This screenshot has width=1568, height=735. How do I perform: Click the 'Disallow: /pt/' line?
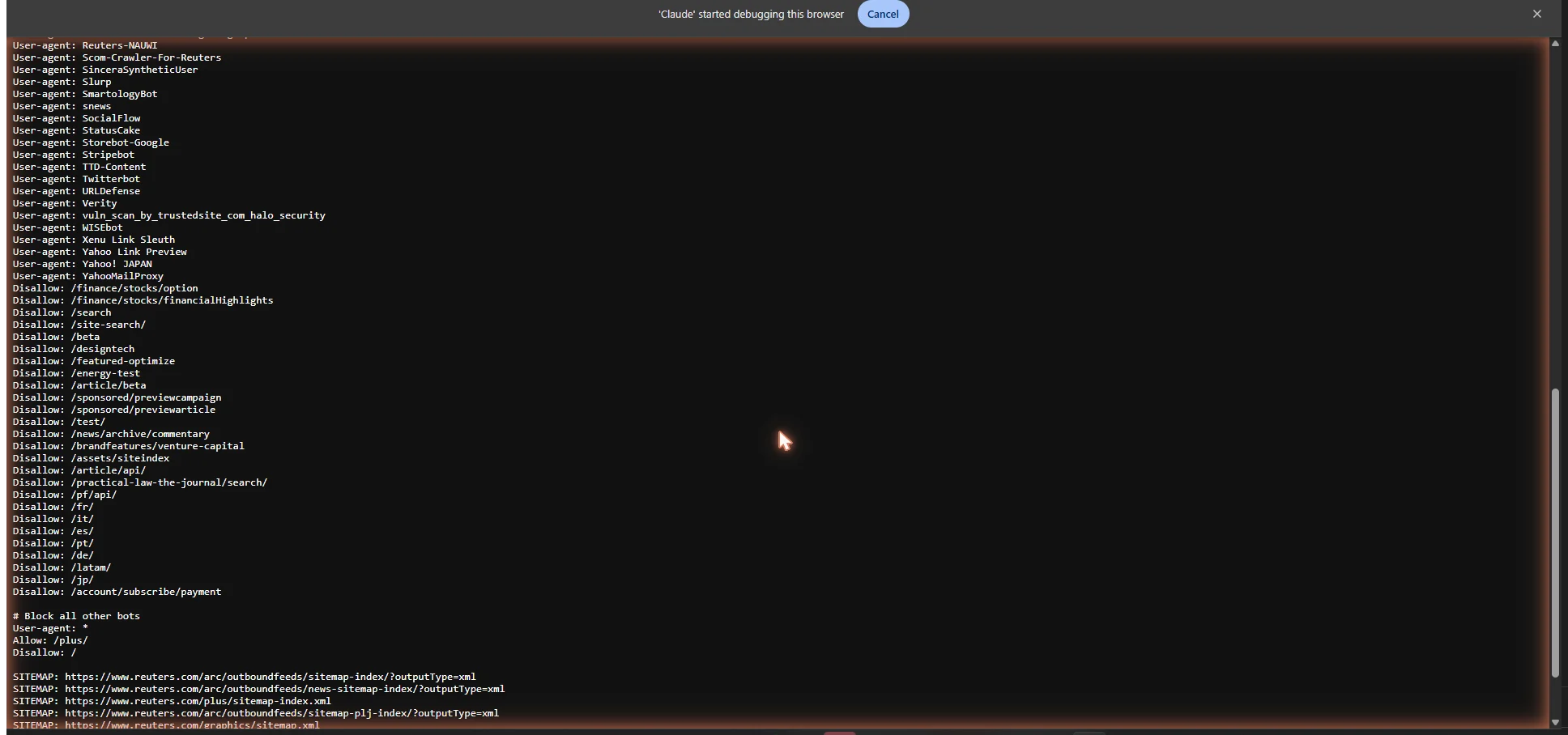53,543
